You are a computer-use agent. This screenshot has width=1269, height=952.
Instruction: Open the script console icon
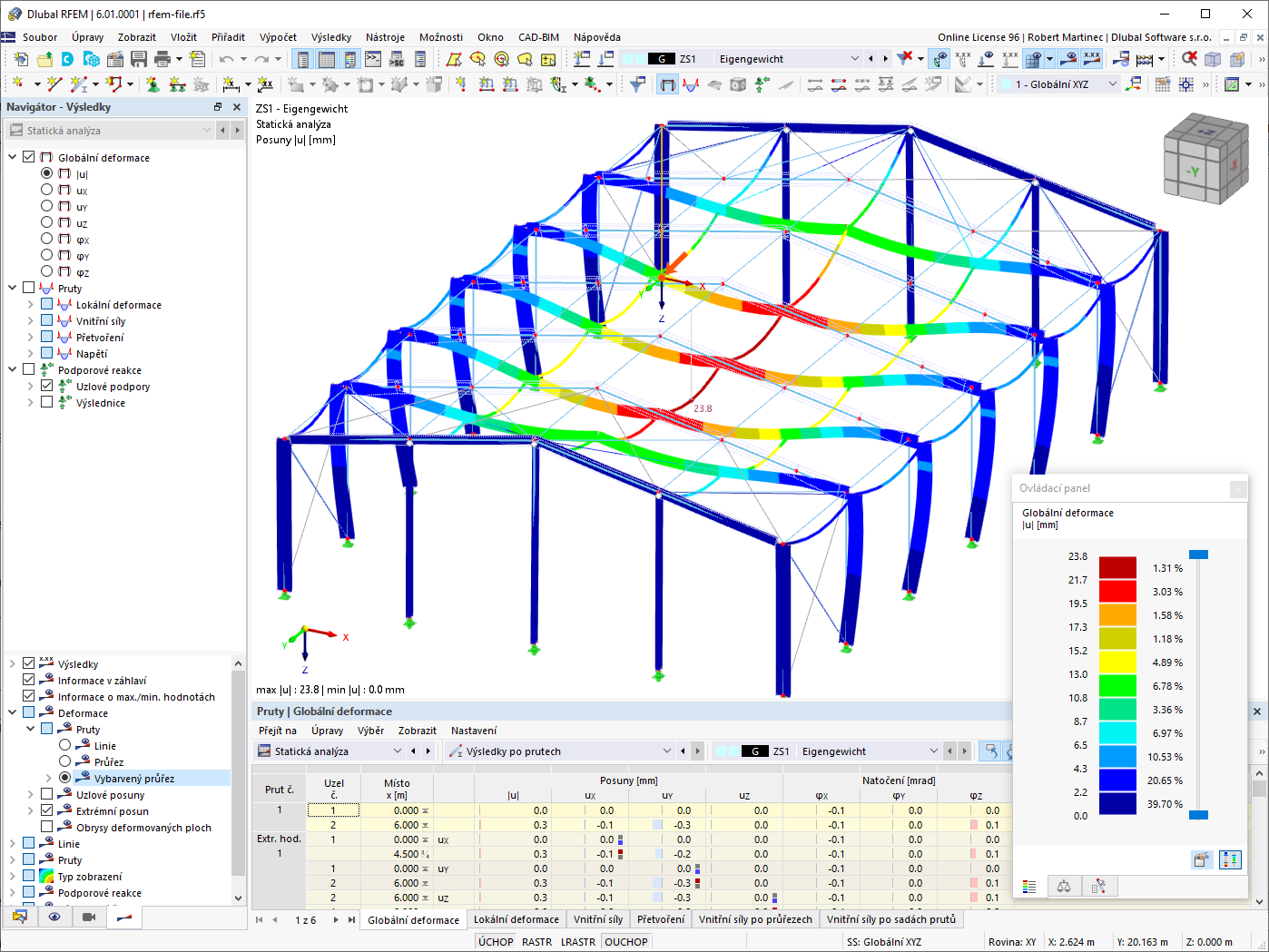(373, 59)
